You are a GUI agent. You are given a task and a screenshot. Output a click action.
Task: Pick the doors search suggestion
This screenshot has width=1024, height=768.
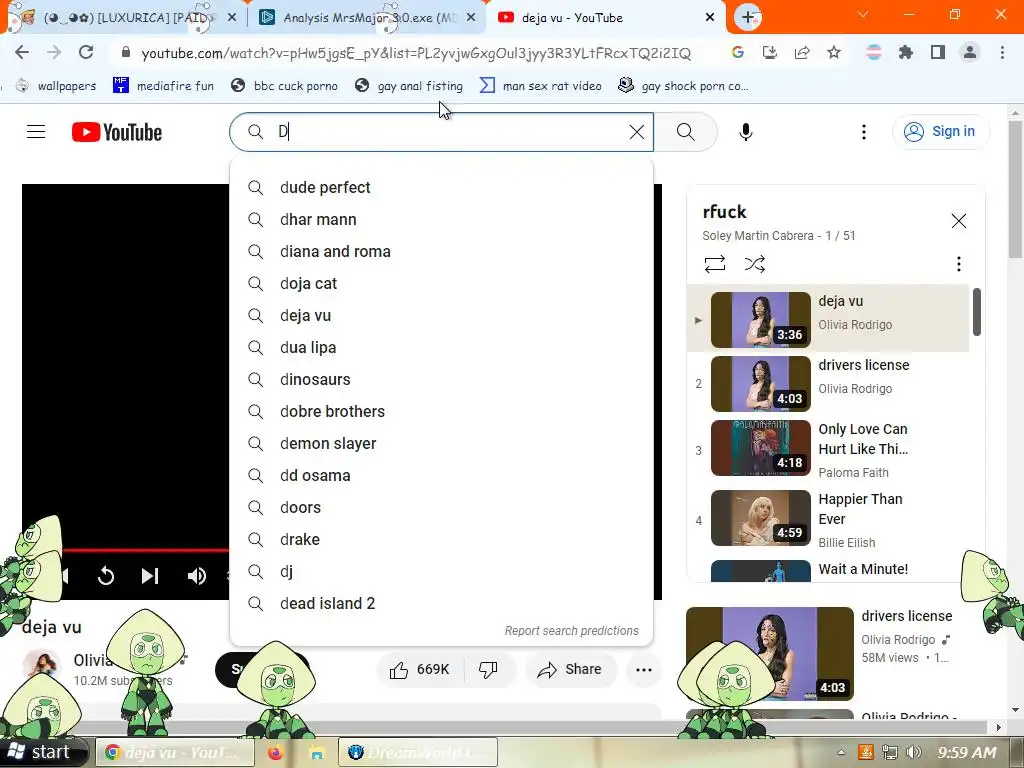(441, 507)
